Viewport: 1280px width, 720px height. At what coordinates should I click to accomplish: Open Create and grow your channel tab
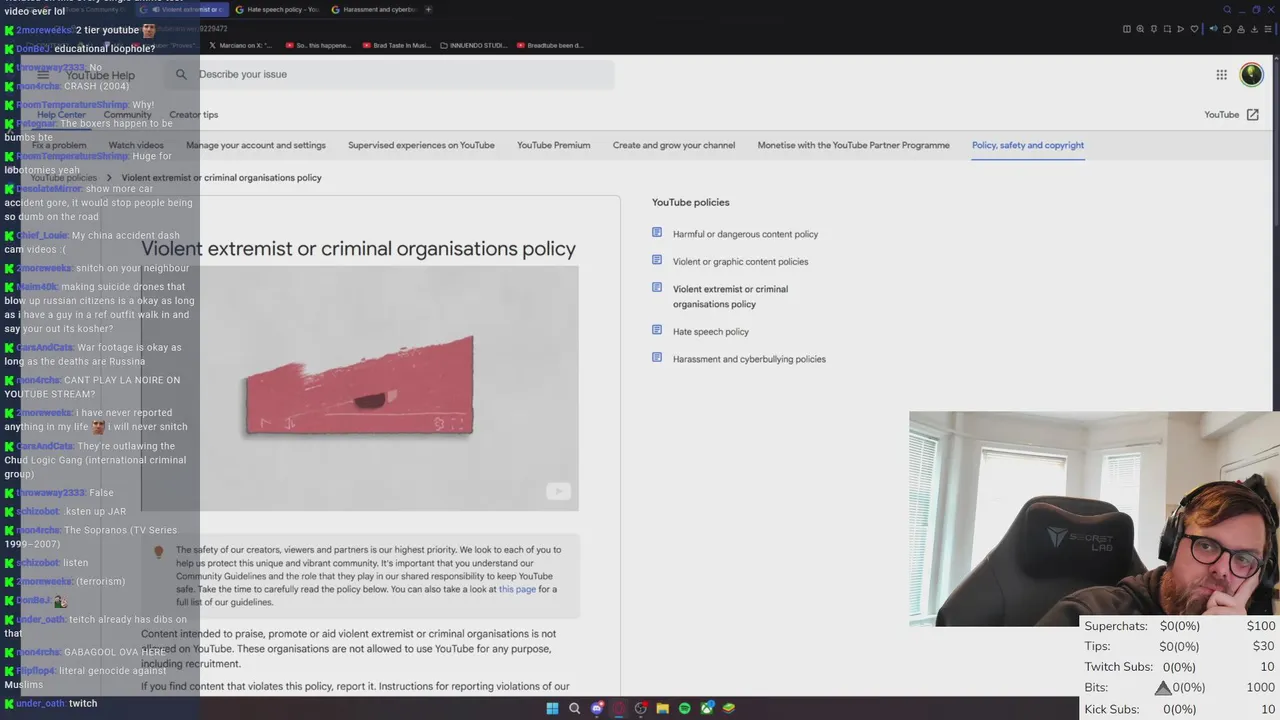click(x=674, y=145)
